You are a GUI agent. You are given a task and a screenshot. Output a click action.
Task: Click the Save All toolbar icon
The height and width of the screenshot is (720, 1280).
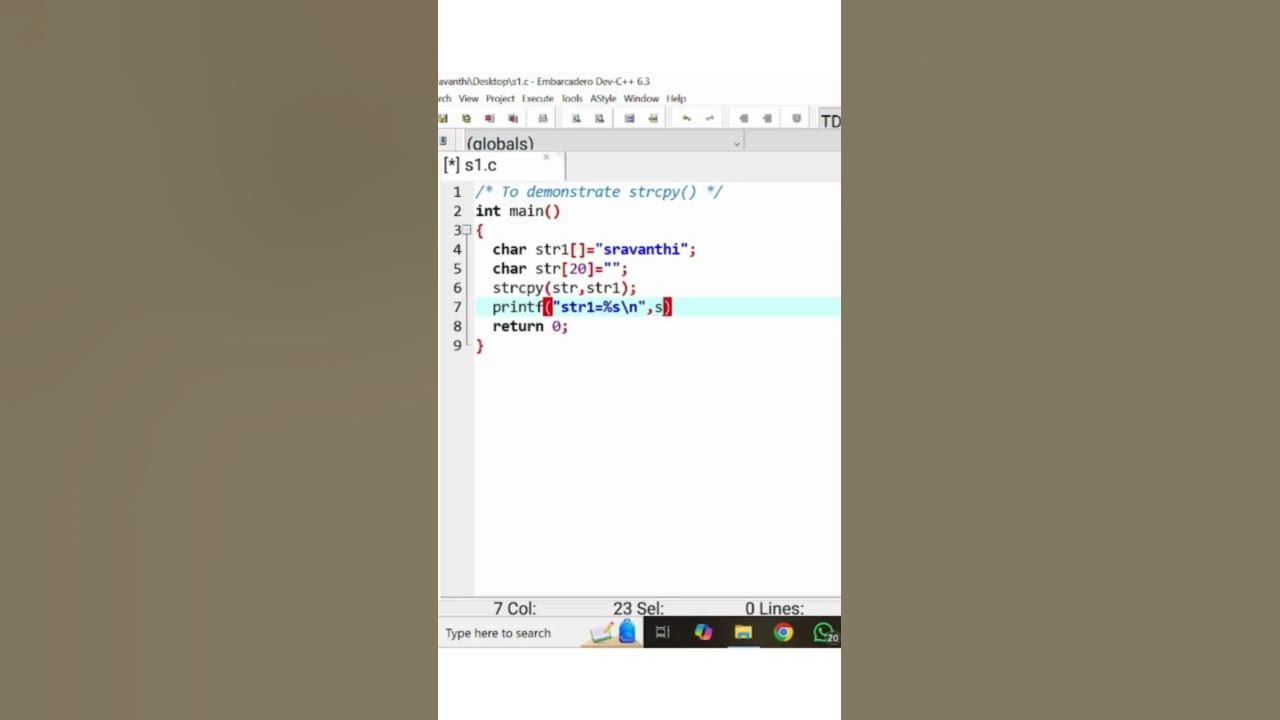[467, 118]
